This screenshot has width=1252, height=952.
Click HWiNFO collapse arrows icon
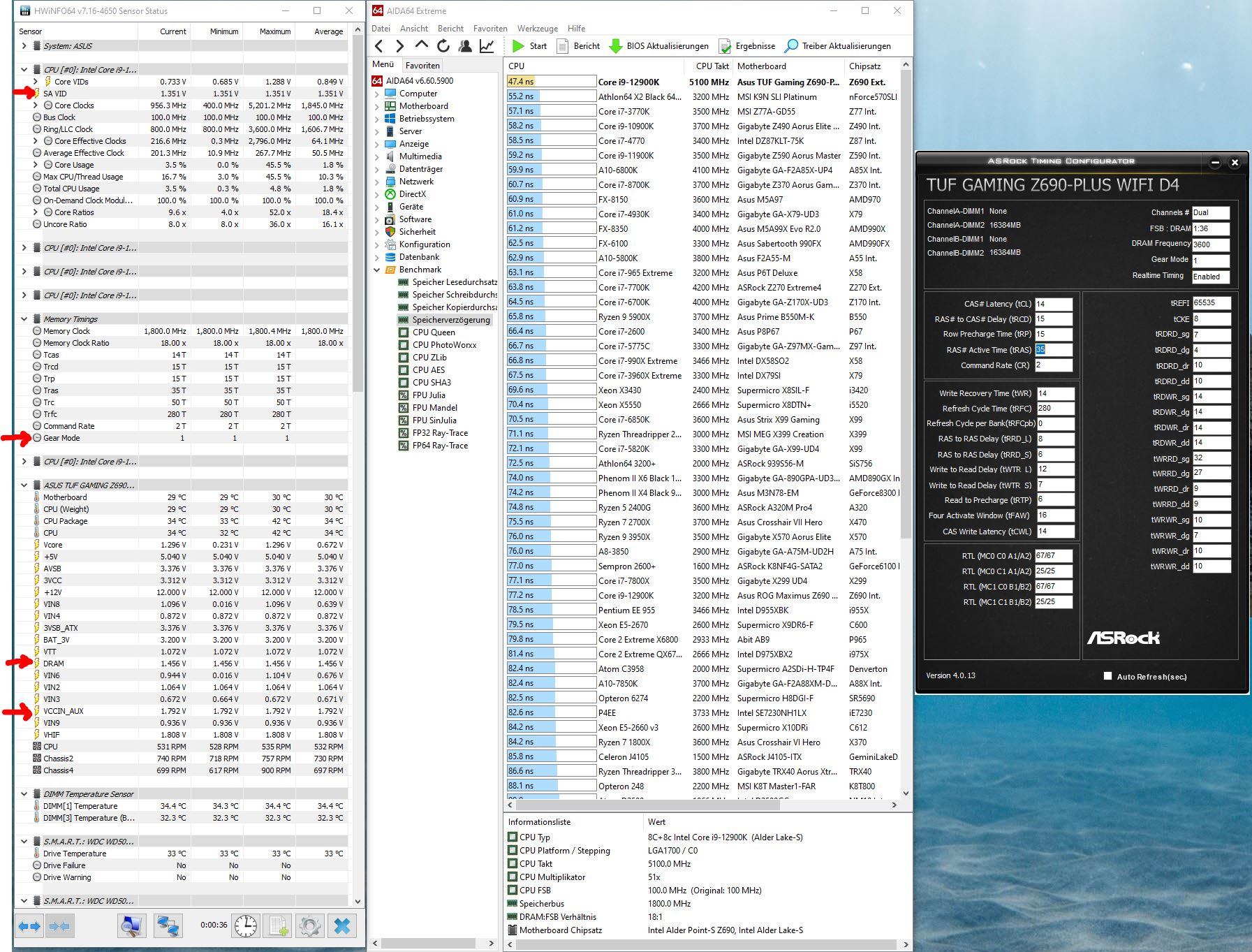59,926
